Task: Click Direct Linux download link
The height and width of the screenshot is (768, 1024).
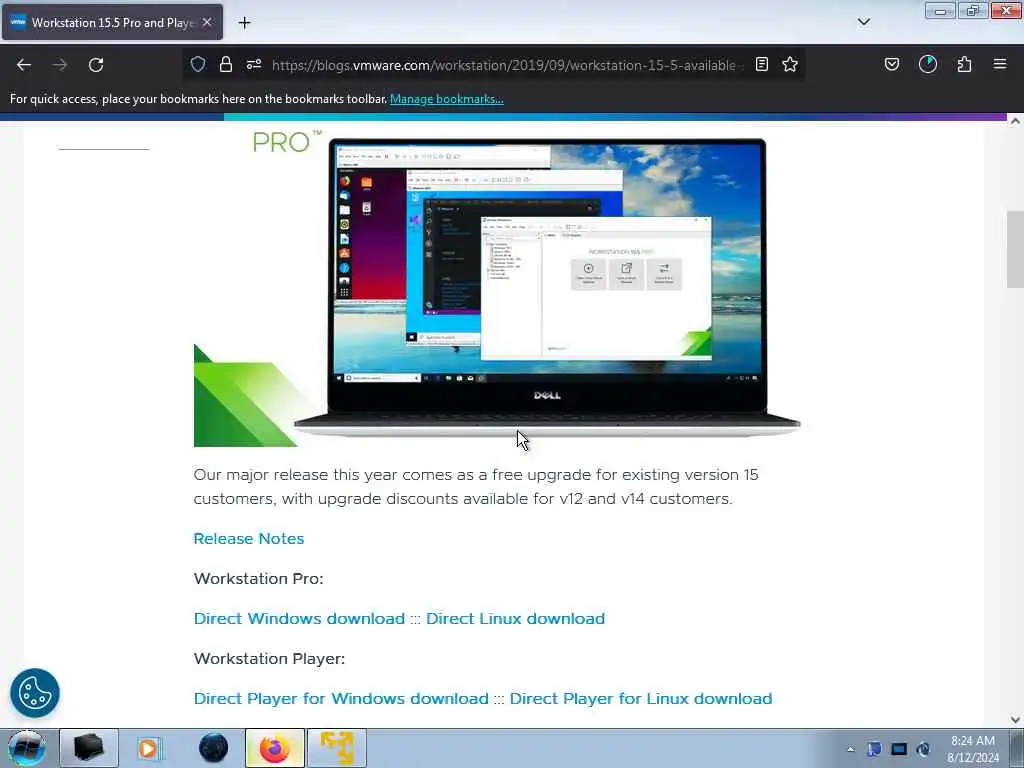Action: tap(515, 618)
